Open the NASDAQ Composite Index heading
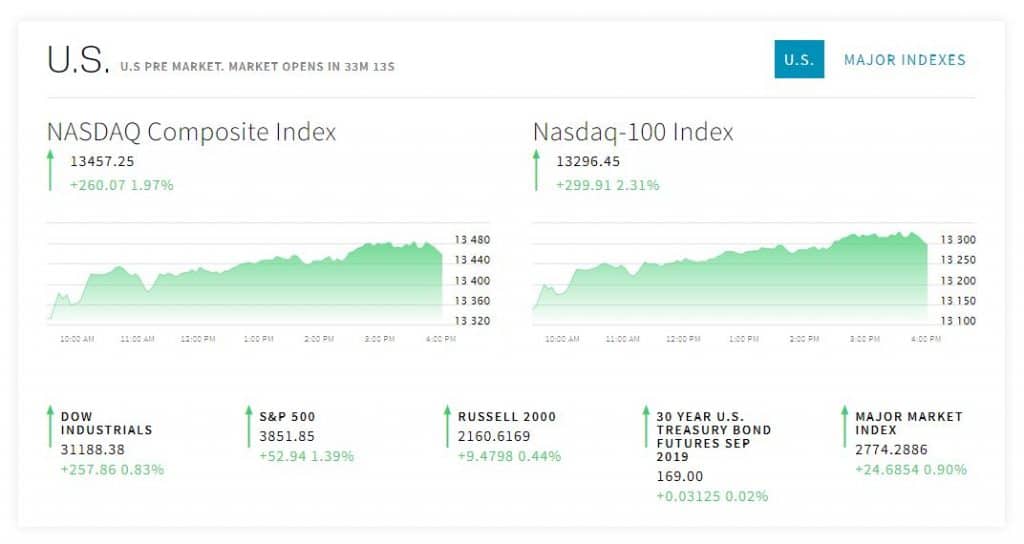The height and width of the screenshot is (544, 1024). pyautogui.click(x=191, y=132)
